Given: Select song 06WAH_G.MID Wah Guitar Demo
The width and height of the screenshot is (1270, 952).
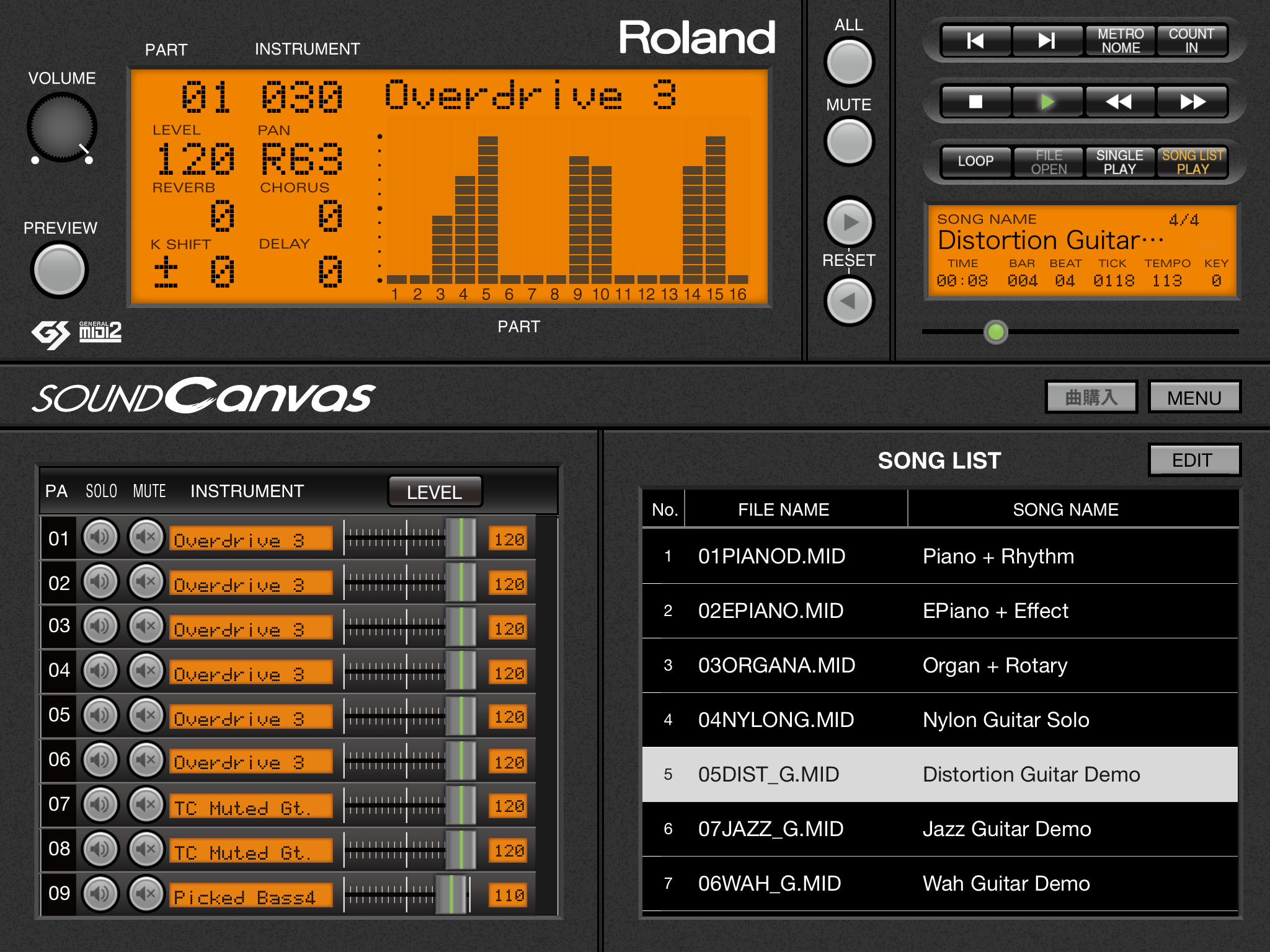Looking at the screenshot, I should click(x=940, y=883).
